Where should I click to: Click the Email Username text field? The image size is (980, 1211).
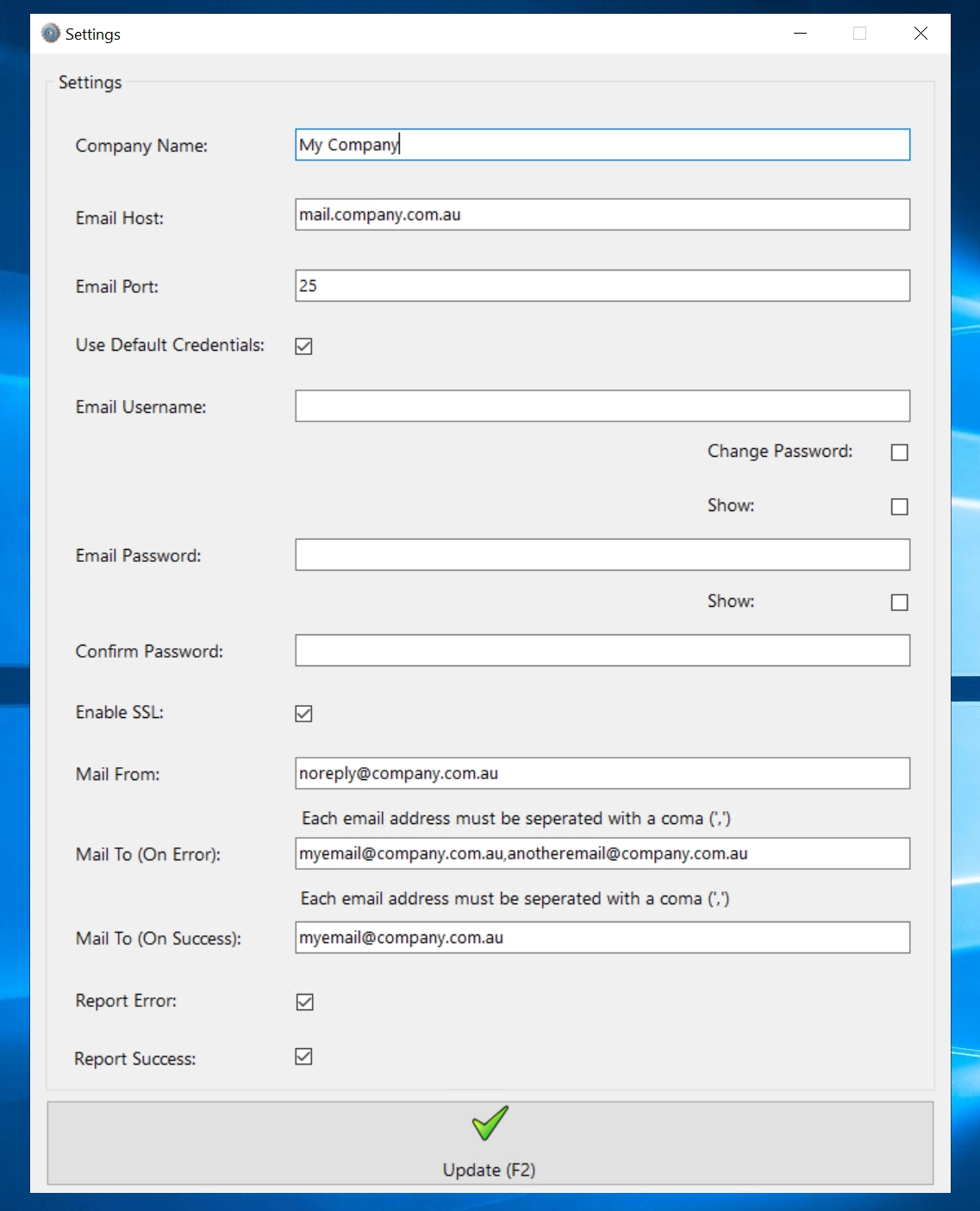click(x=602, y=406)
